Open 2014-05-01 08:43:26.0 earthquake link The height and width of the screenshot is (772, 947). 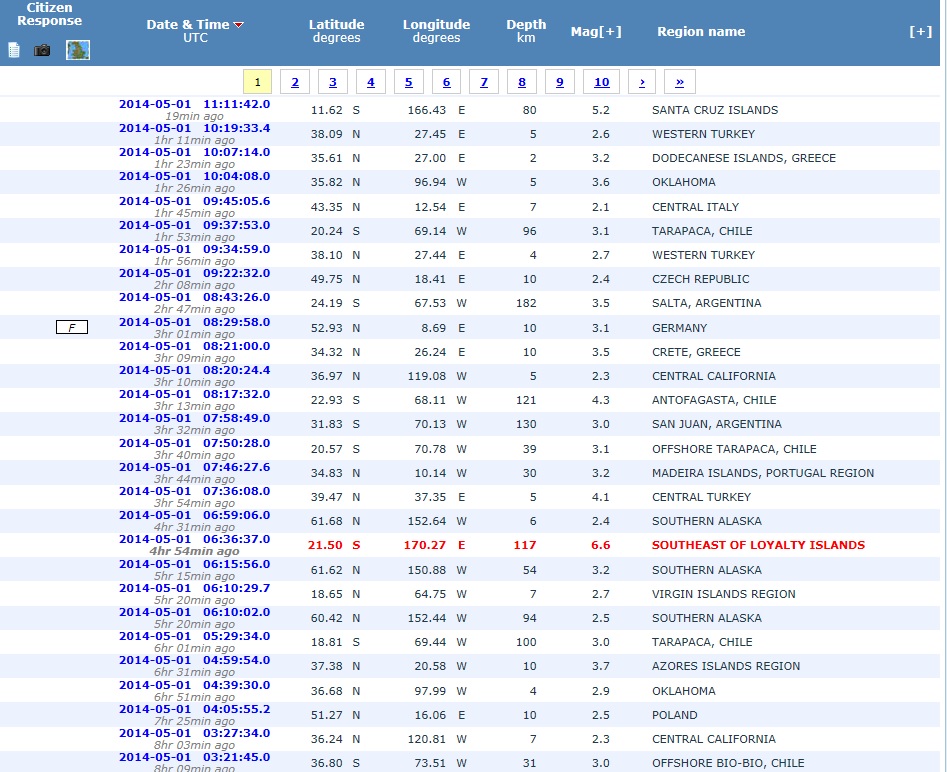tap(194, 297)
